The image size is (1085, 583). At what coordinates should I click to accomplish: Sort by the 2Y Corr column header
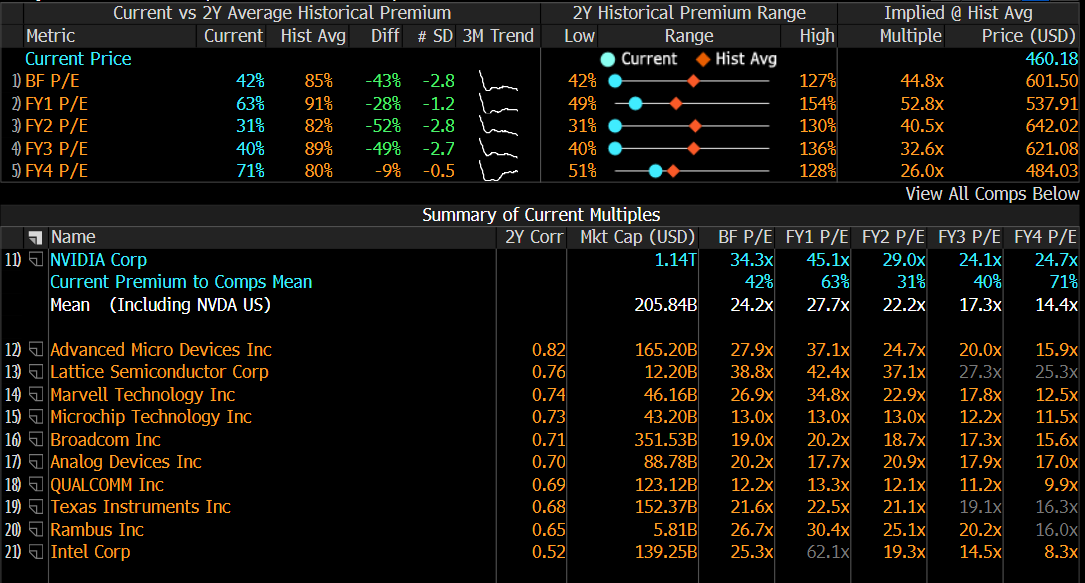534,237
